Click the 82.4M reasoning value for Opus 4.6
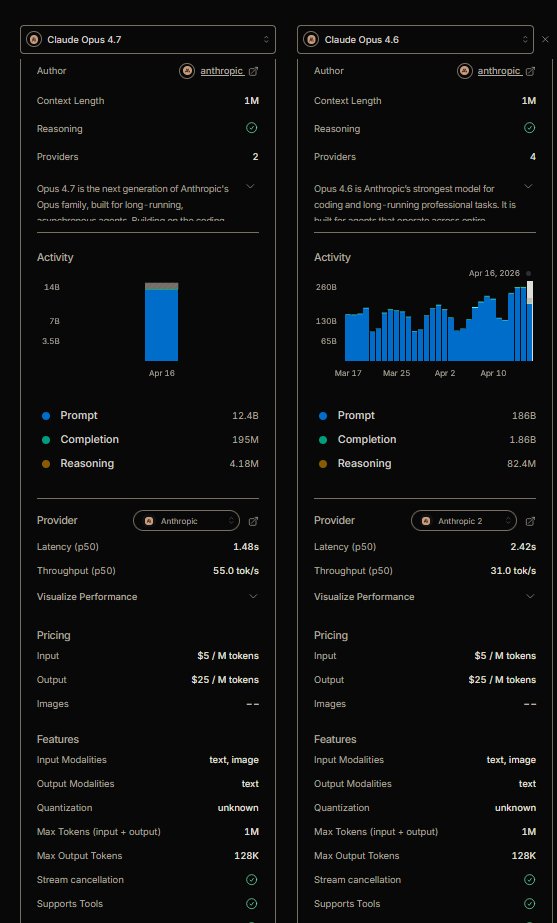The image size is (557, 923). click(522, 464)
